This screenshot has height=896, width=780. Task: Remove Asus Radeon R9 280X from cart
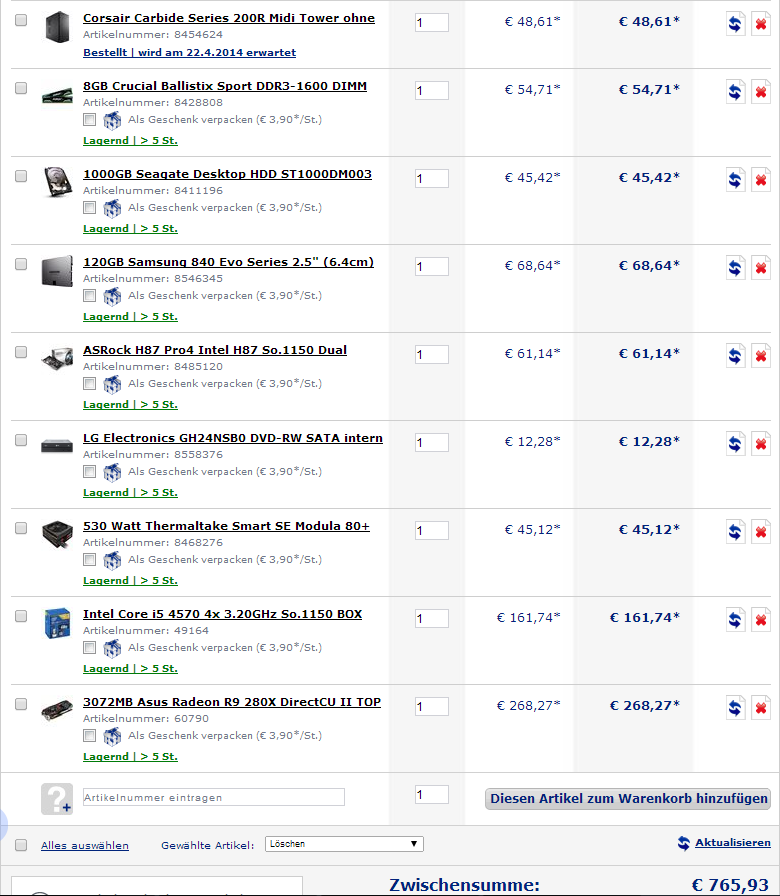pos(761,708)
